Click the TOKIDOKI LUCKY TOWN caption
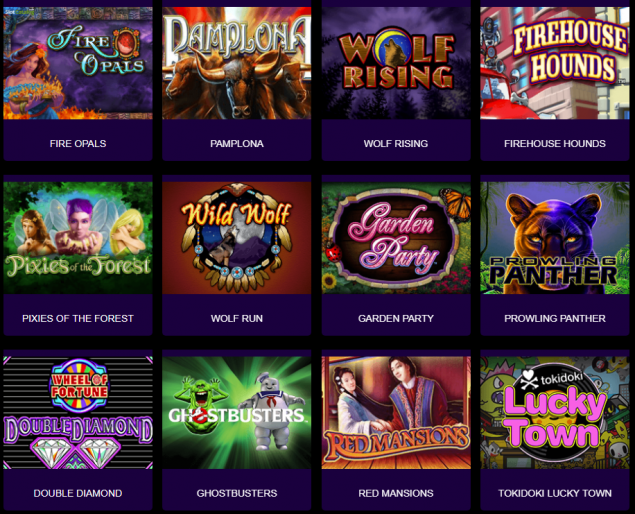 coord(555,493)
